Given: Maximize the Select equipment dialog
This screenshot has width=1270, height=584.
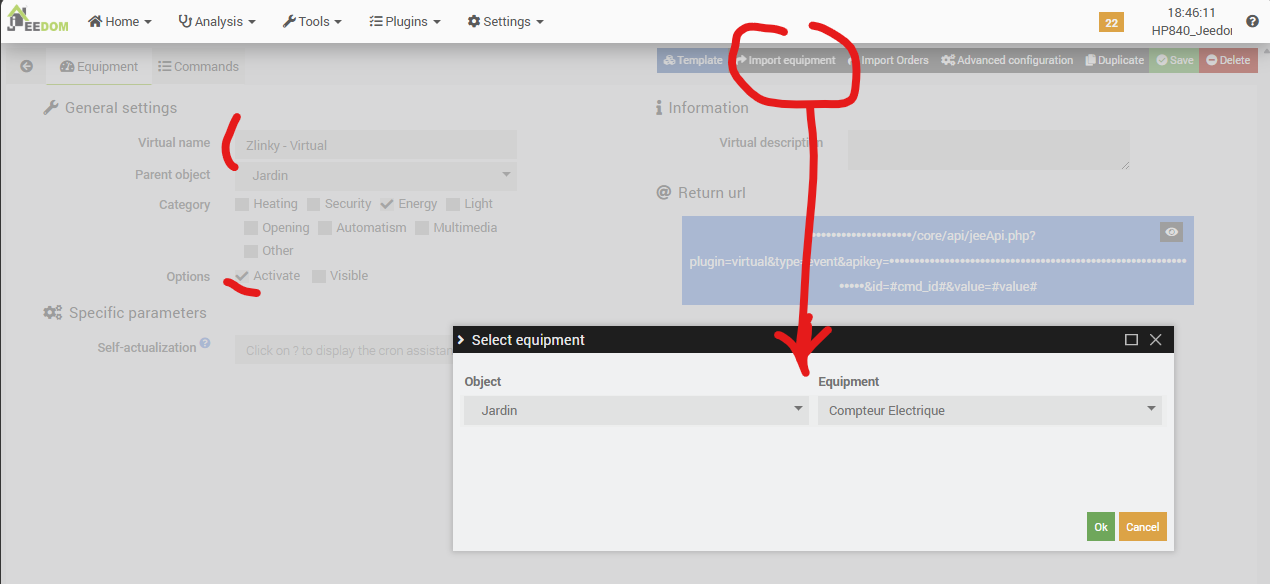Looking at the screenshot, I should click(x=1131, y=340).
